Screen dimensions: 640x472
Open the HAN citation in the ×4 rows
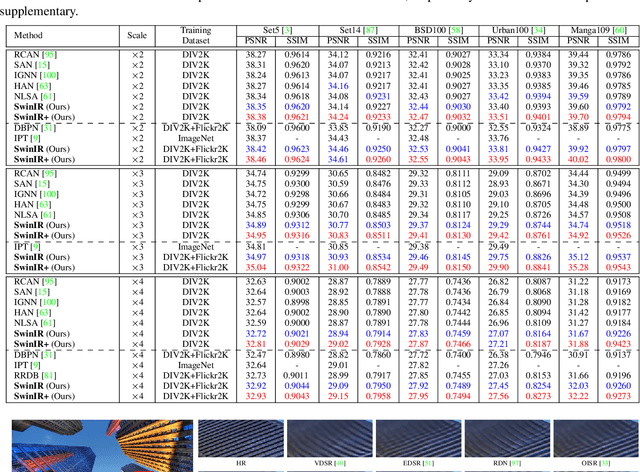46,312
